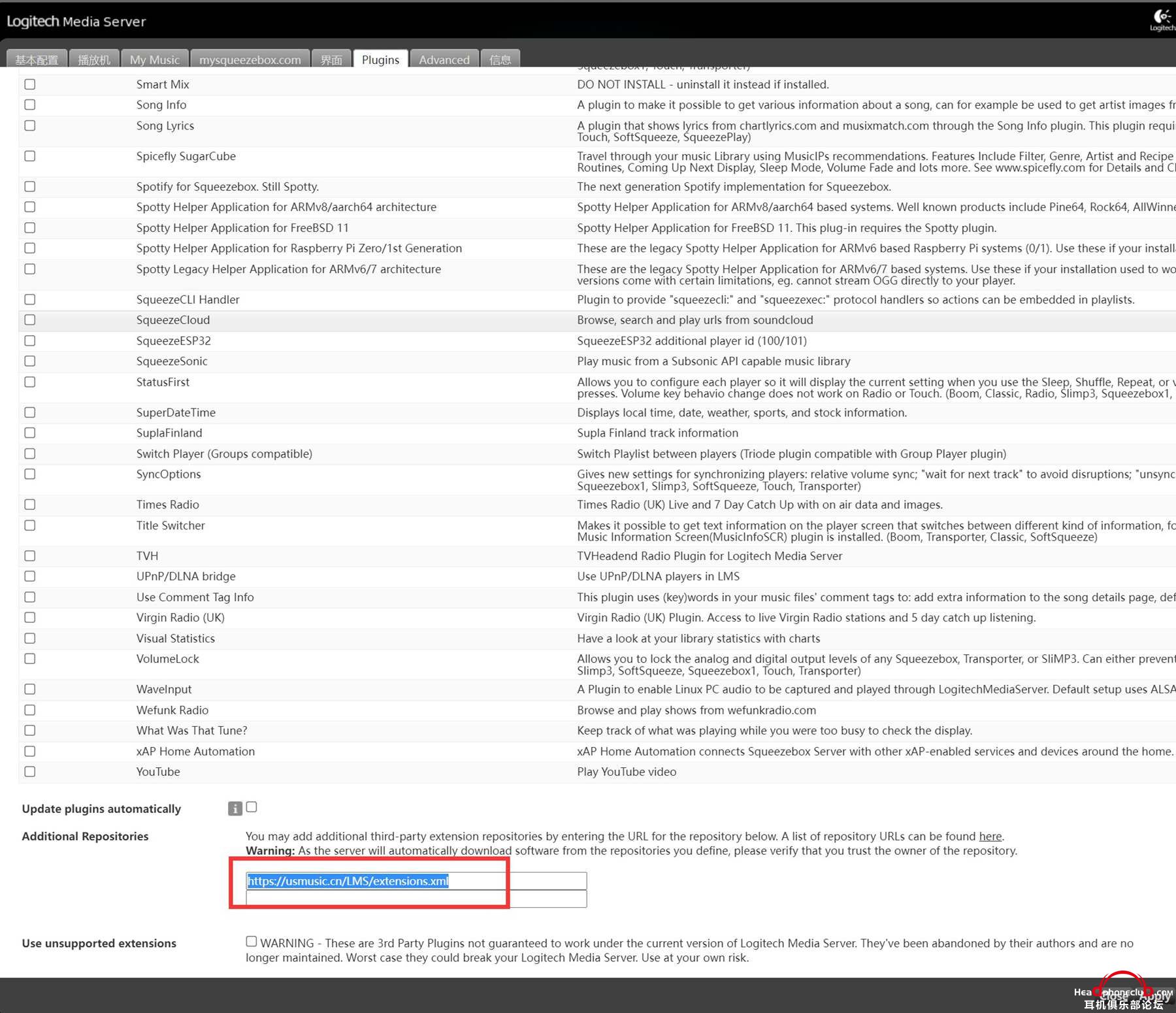
Task: Click the 'YouTube' plugin name
Action: click(x=158, y=772)
